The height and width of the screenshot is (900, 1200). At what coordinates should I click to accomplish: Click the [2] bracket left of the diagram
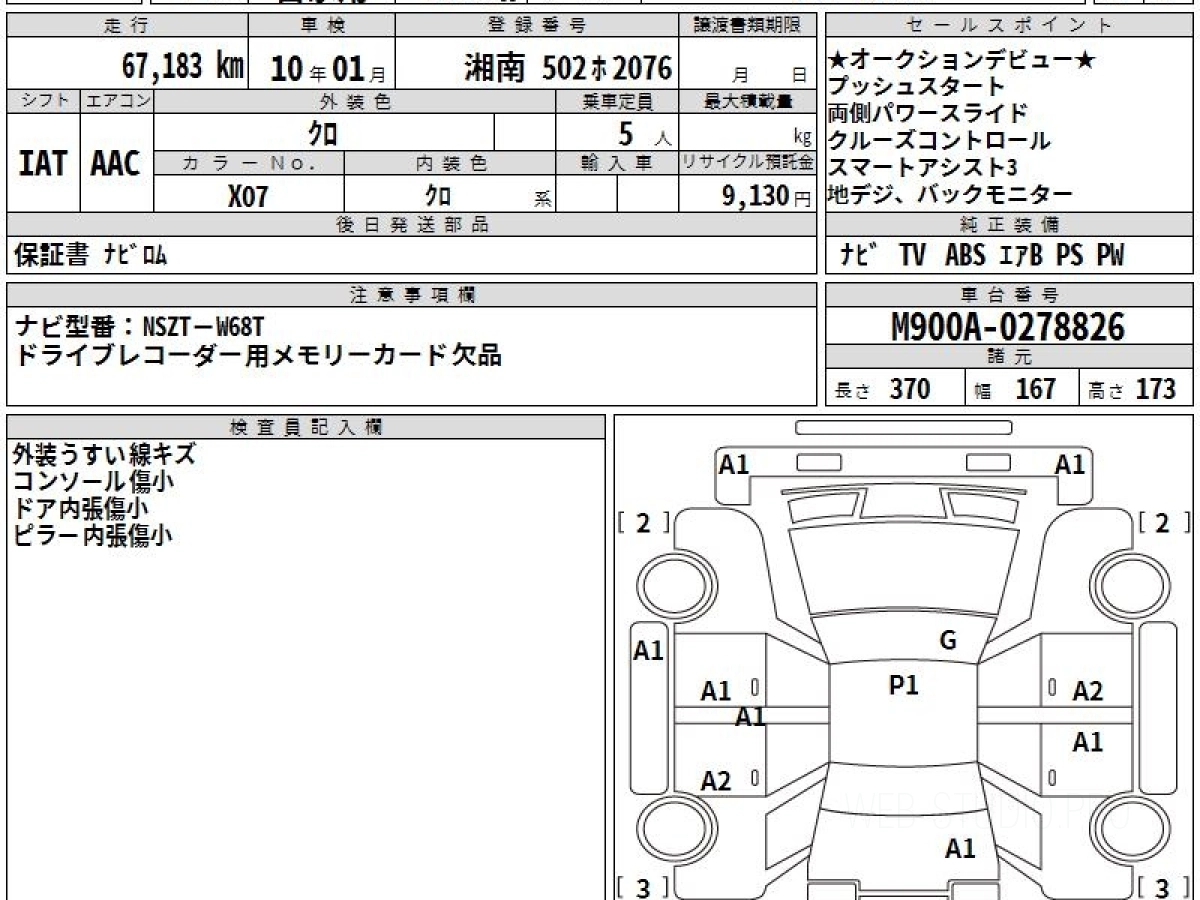[643, 522]
